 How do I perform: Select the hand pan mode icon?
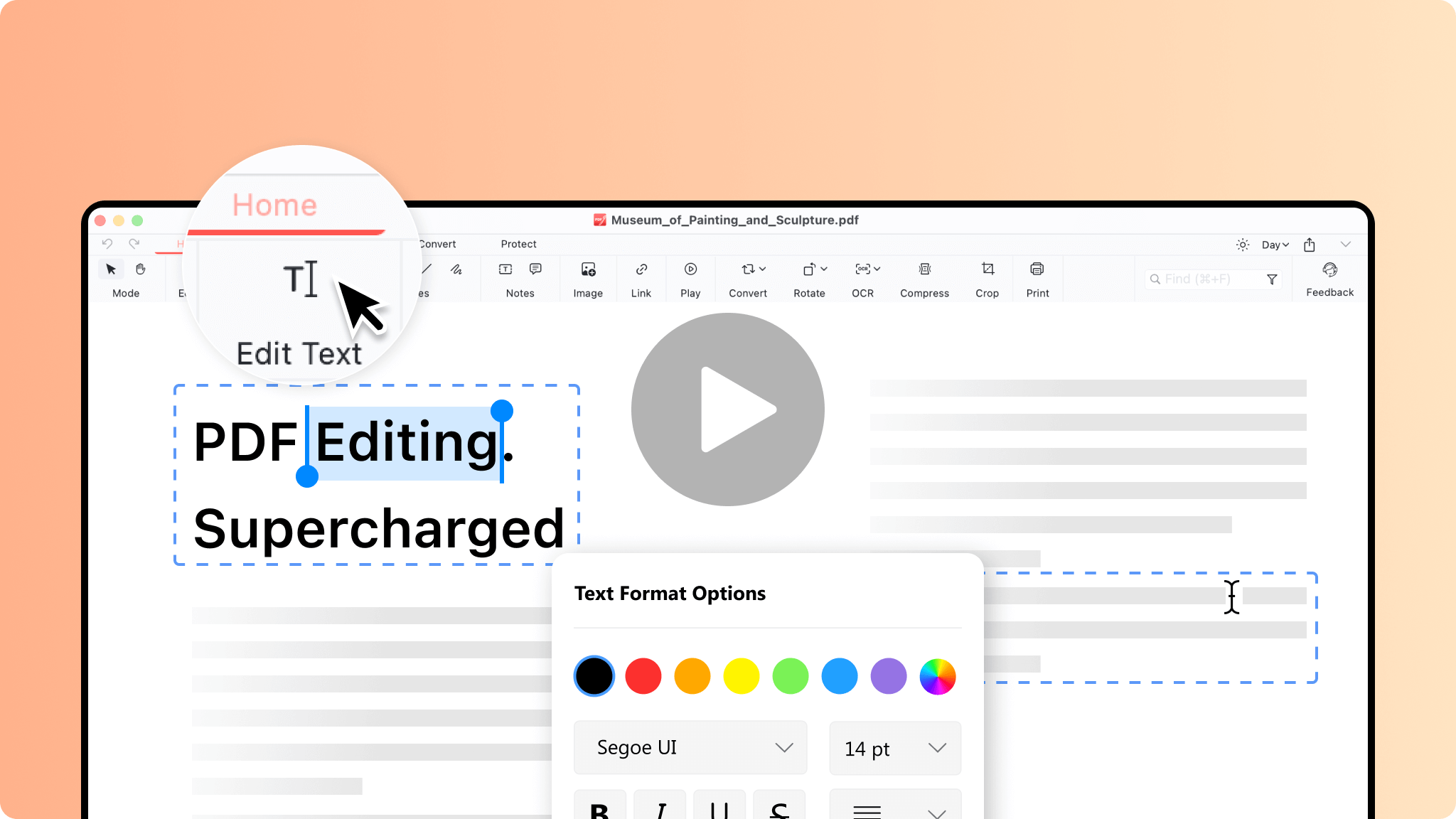pos(140,269)
